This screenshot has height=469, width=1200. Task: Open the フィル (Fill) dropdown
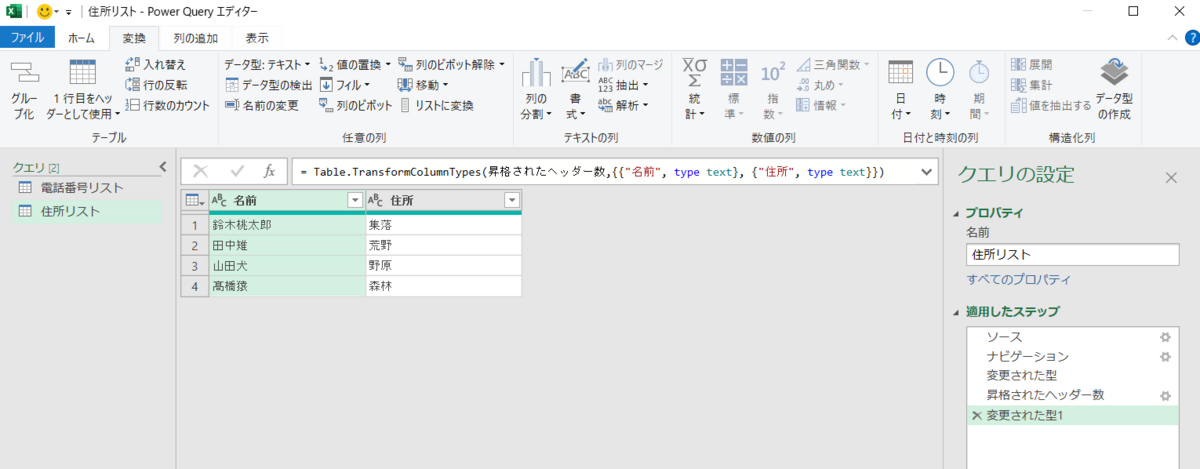[345, 85]
